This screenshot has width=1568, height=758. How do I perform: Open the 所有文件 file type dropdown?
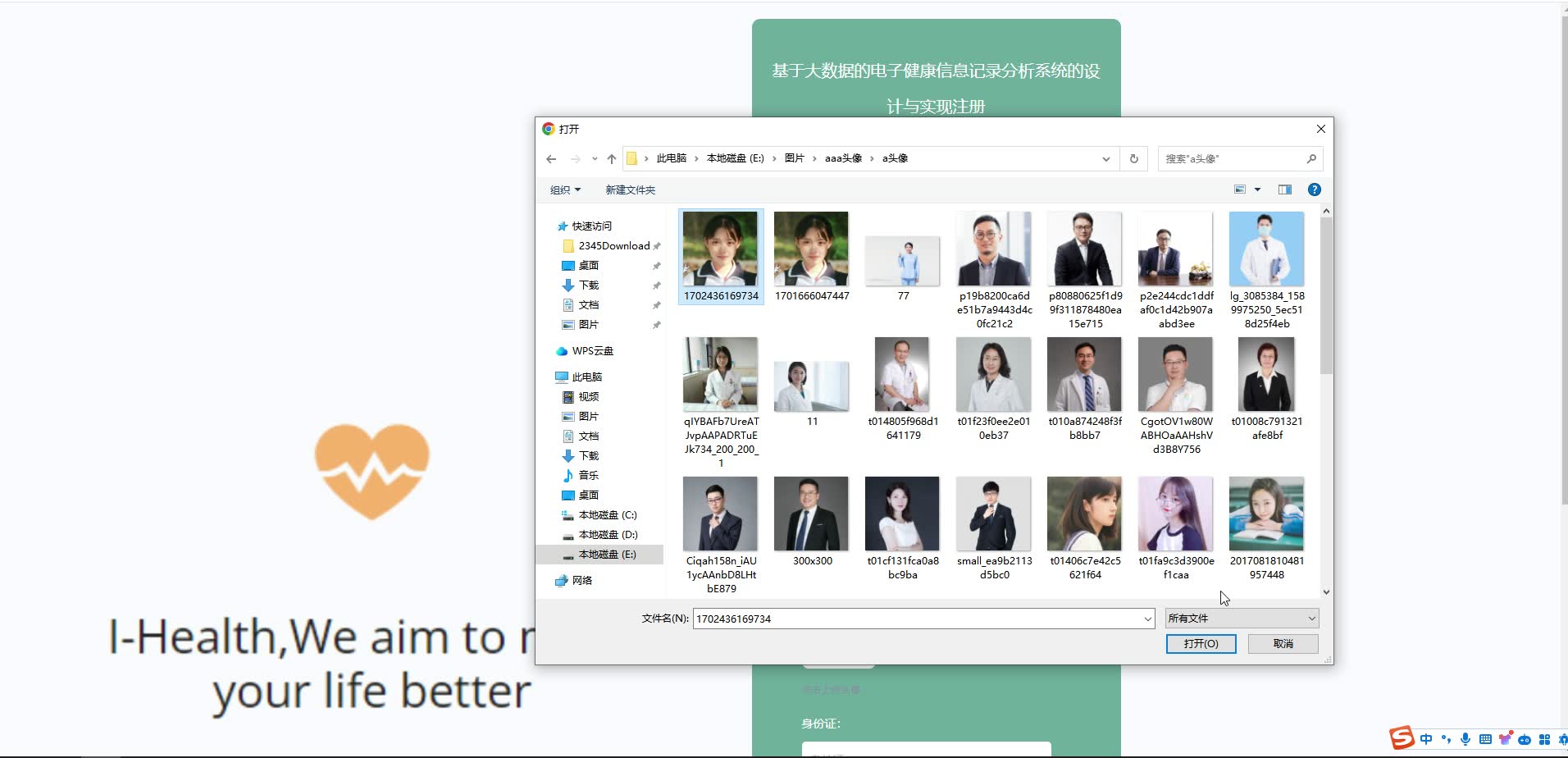click(x=1241, y=618)
